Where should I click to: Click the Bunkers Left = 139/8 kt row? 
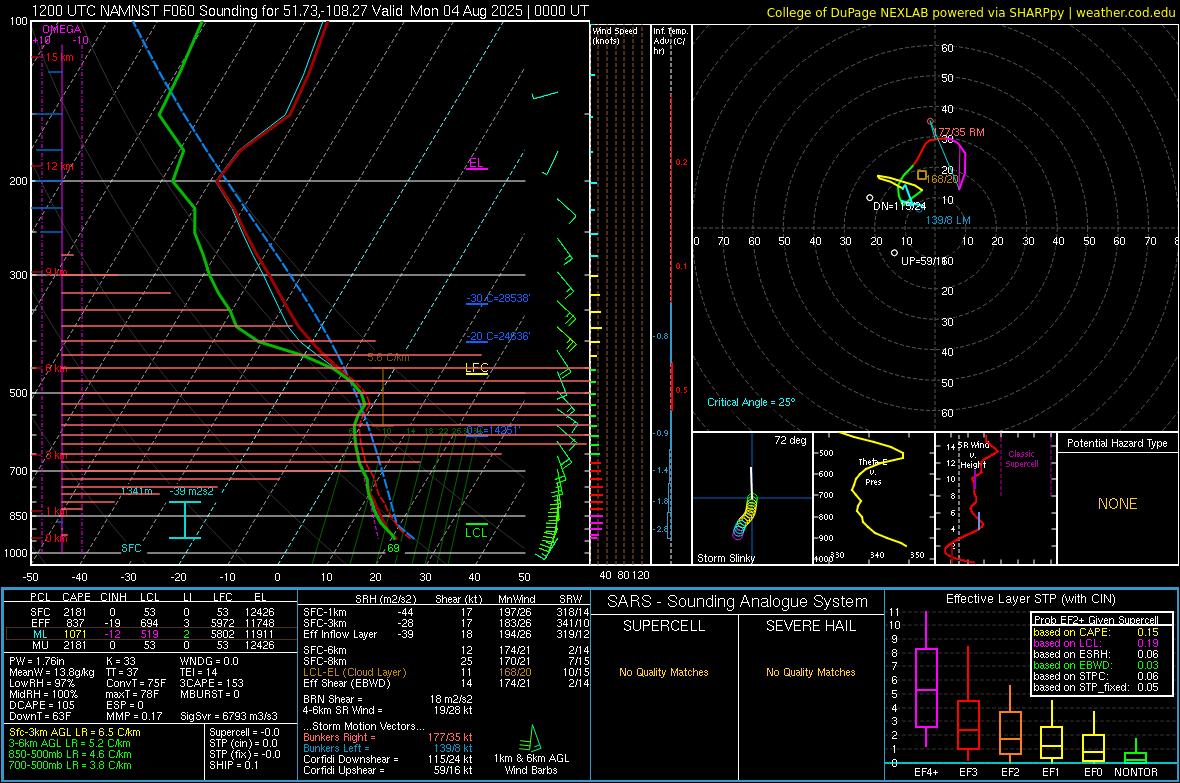point(388,748)
